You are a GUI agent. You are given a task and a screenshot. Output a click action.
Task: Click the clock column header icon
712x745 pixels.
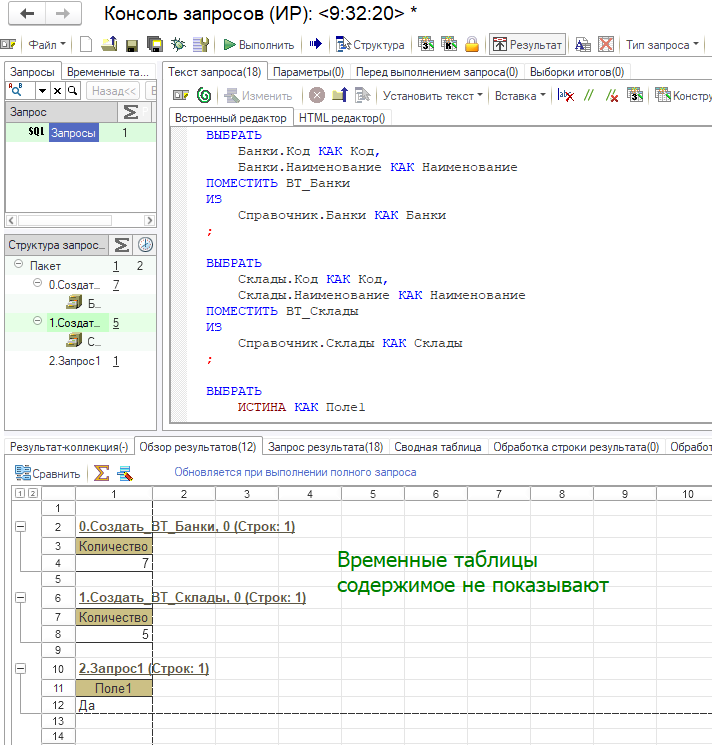(x=145, y=245)
